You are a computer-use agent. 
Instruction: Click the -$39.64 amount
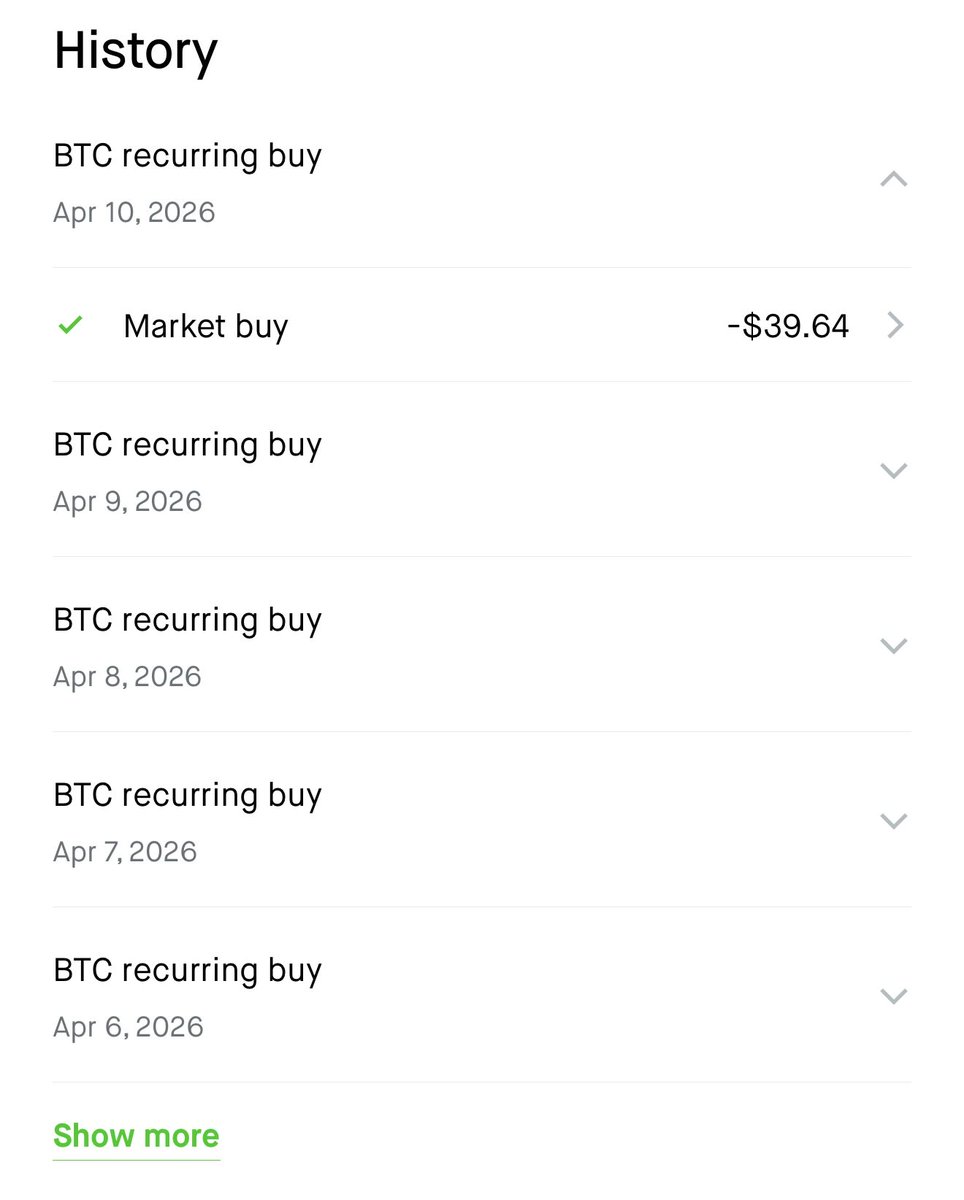[788, 326]
